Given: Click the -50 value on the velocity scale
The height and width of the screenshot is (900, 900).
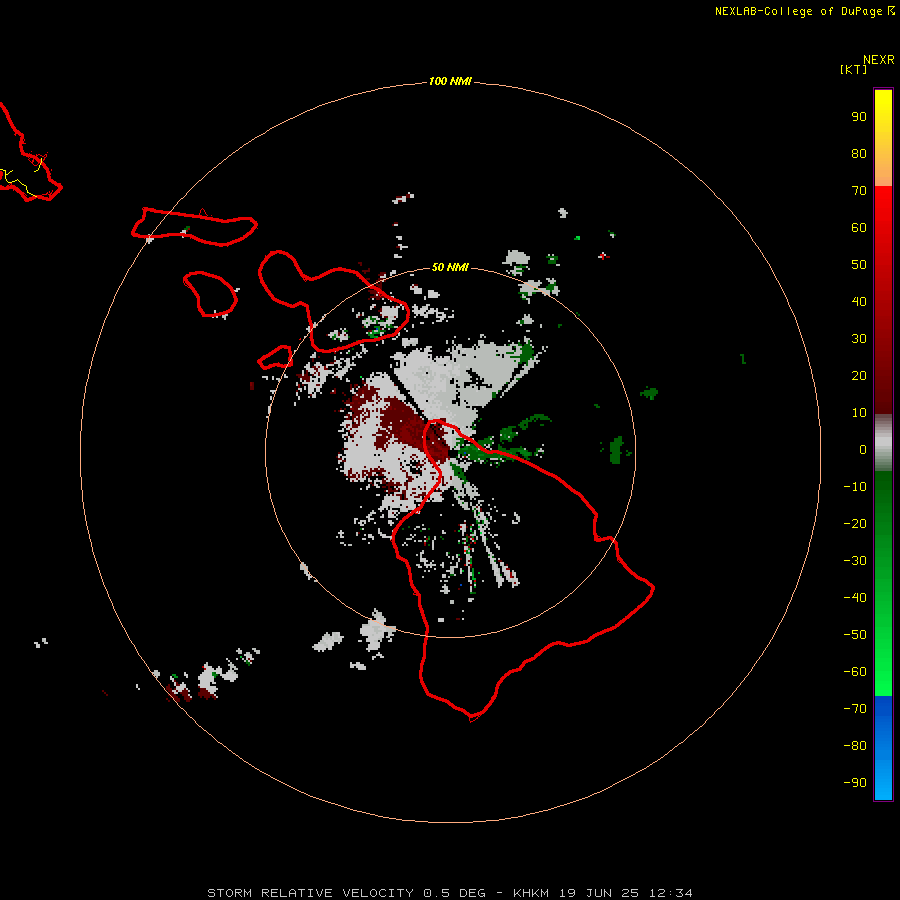Looking at the screenshot, I should click(855, 635).
